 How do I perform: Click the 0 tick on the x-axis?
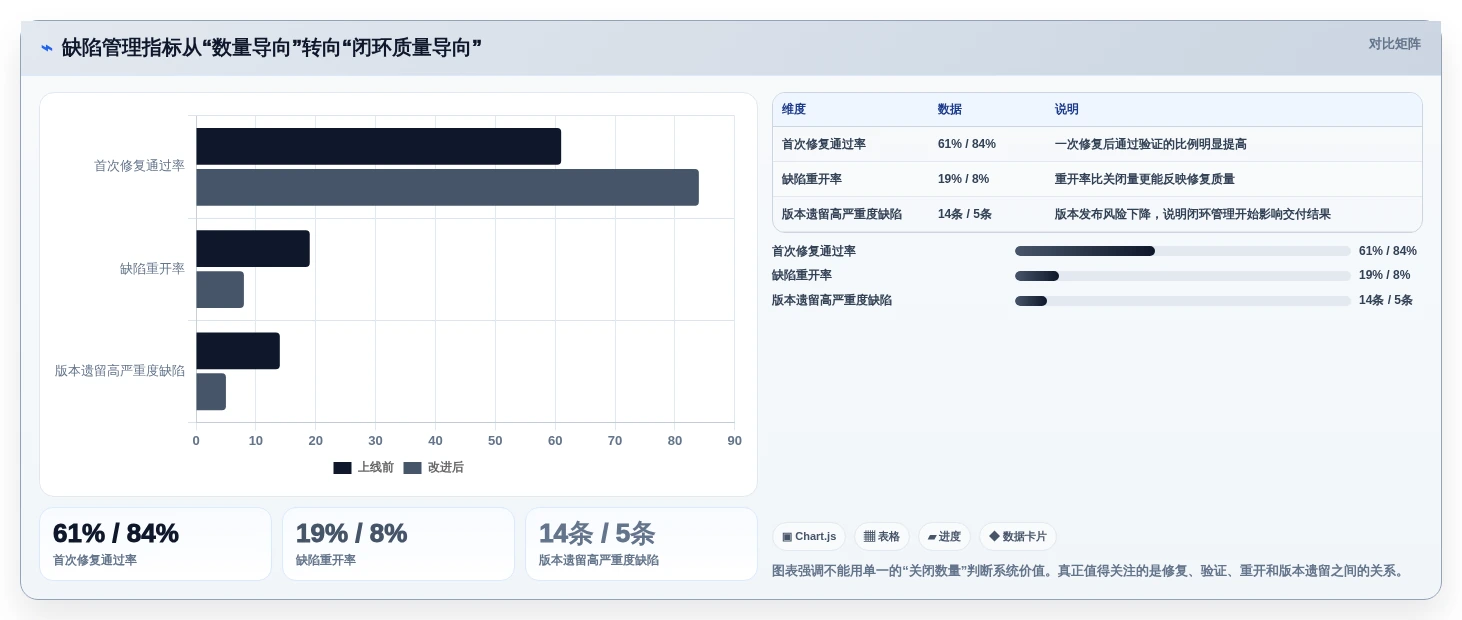(196, 441)
